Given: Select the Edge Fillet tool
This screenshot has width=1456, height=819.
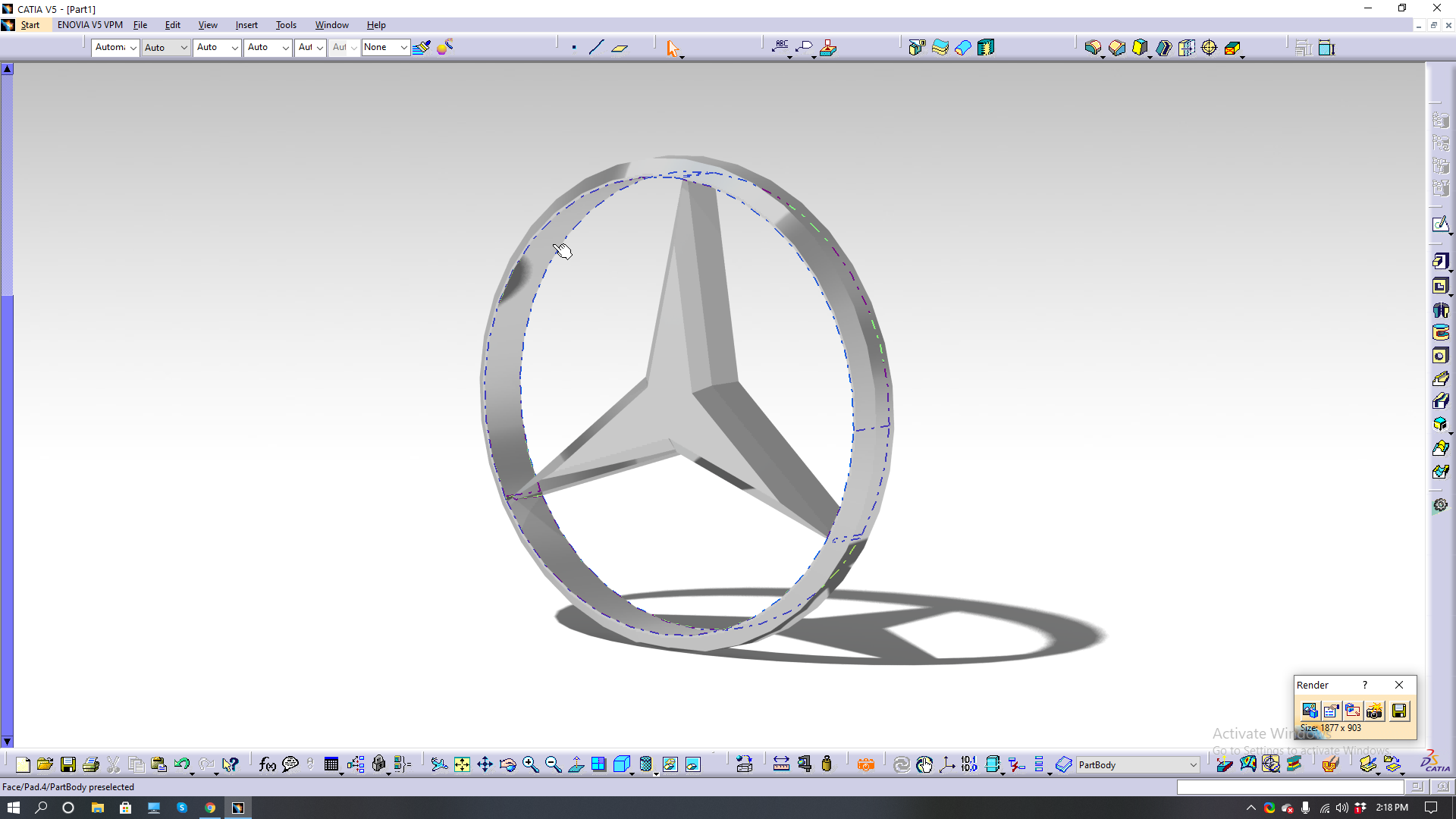Looking at the screenshot, I should point(1093,48).
